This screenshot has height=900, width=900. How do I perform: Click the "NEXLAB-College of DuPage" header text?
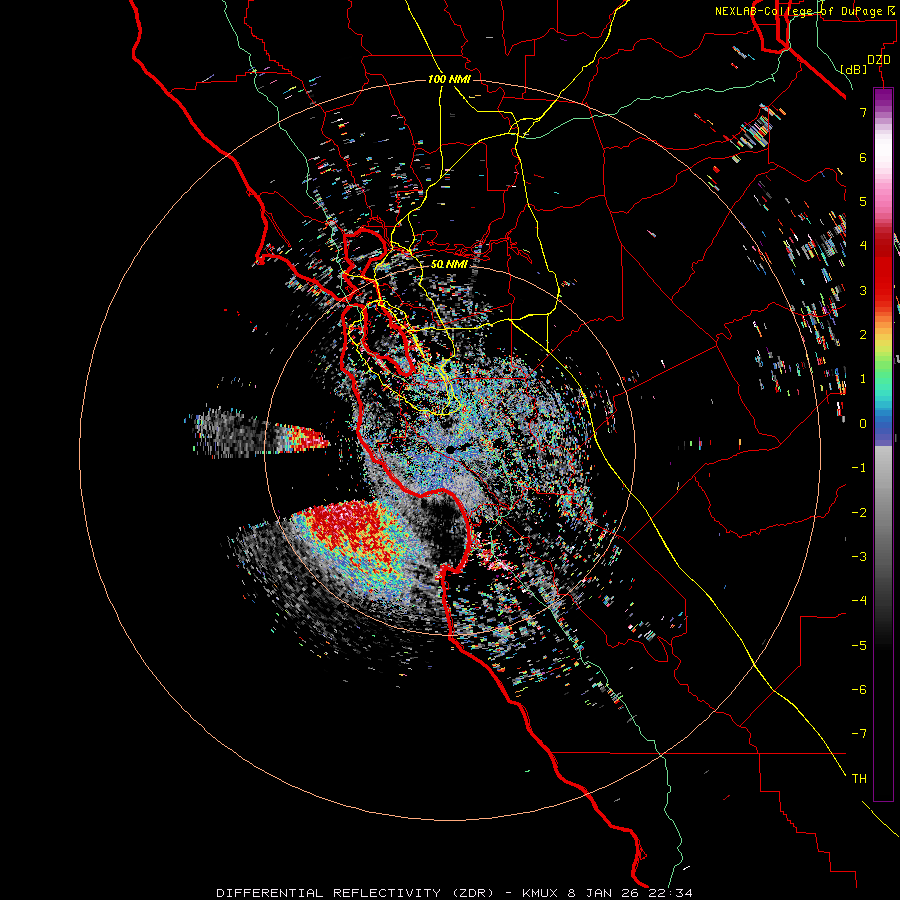(x=800, y=11)
